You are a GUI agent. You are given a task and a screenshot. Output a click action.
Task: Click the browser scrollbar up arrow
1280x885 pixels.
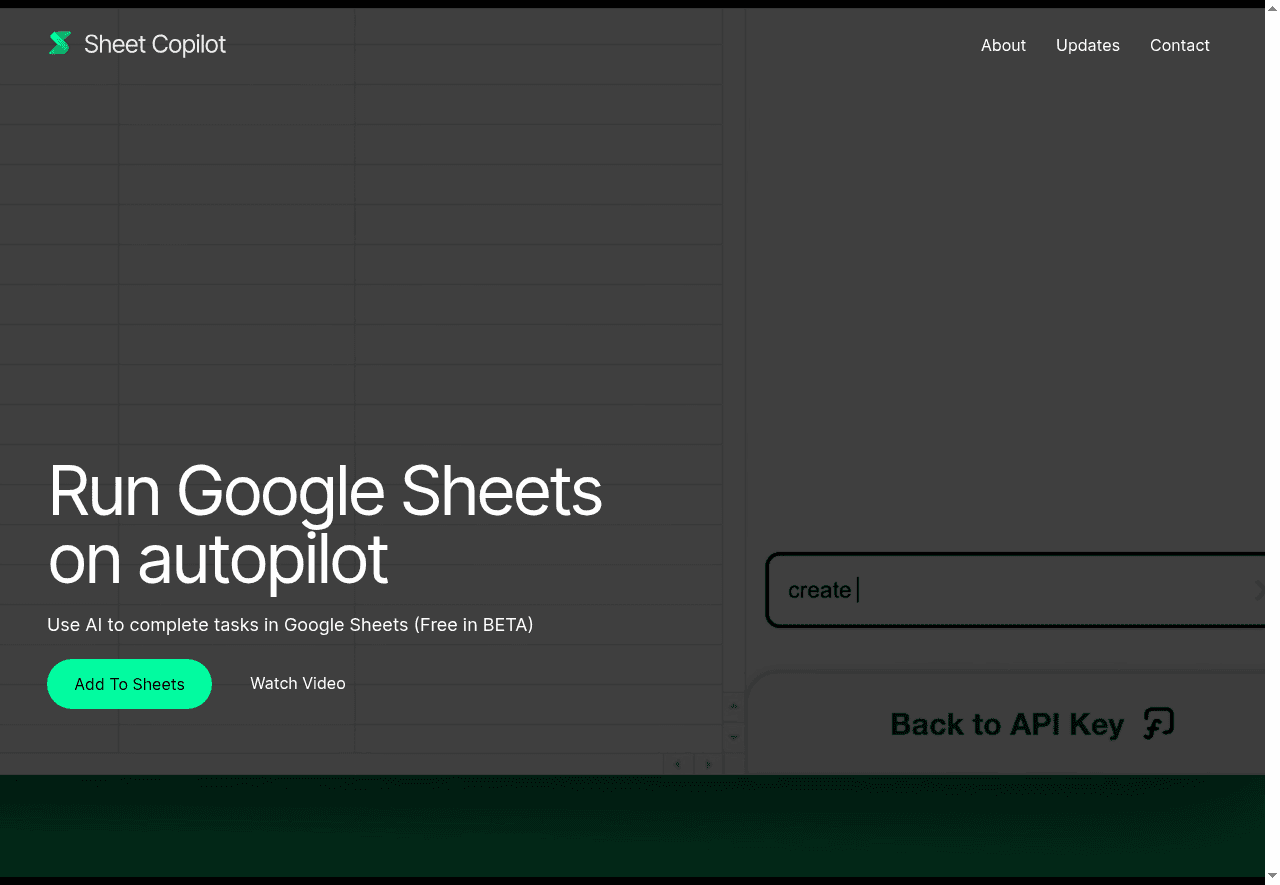(1272, 6)
